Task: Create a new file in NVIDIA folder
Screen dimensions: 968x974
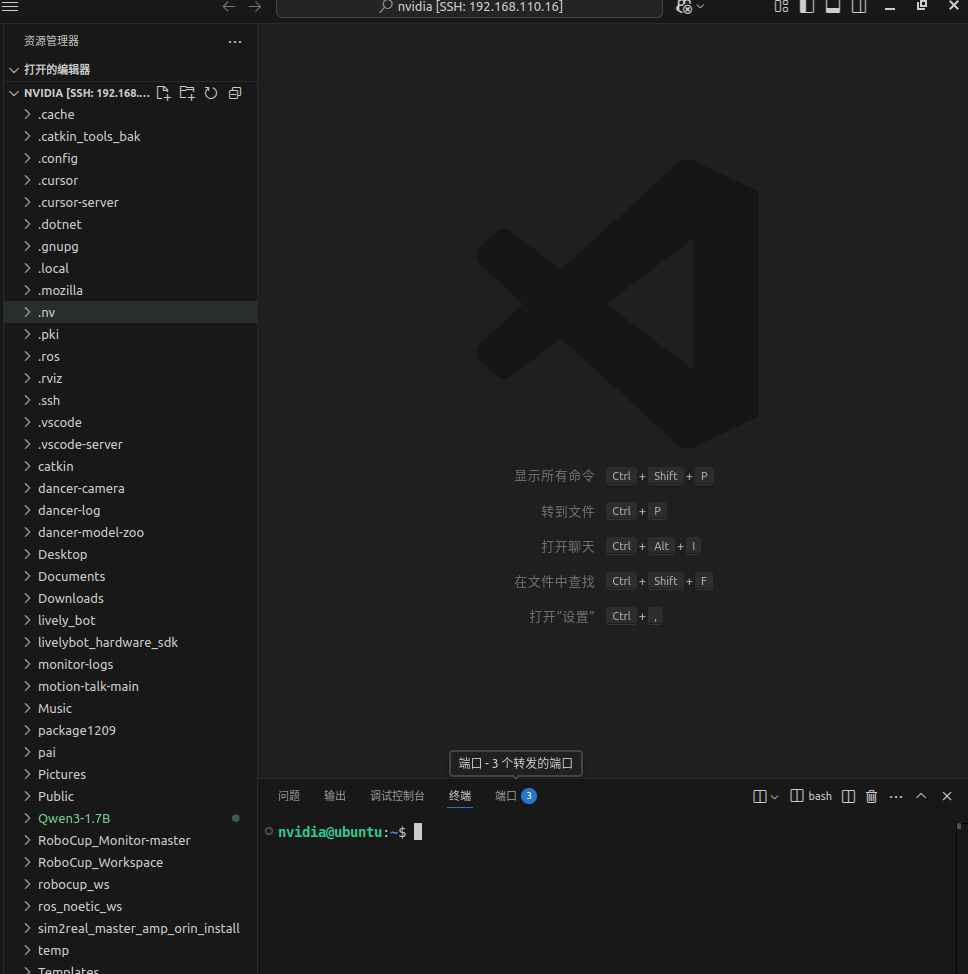Action: tap(163, 93)
